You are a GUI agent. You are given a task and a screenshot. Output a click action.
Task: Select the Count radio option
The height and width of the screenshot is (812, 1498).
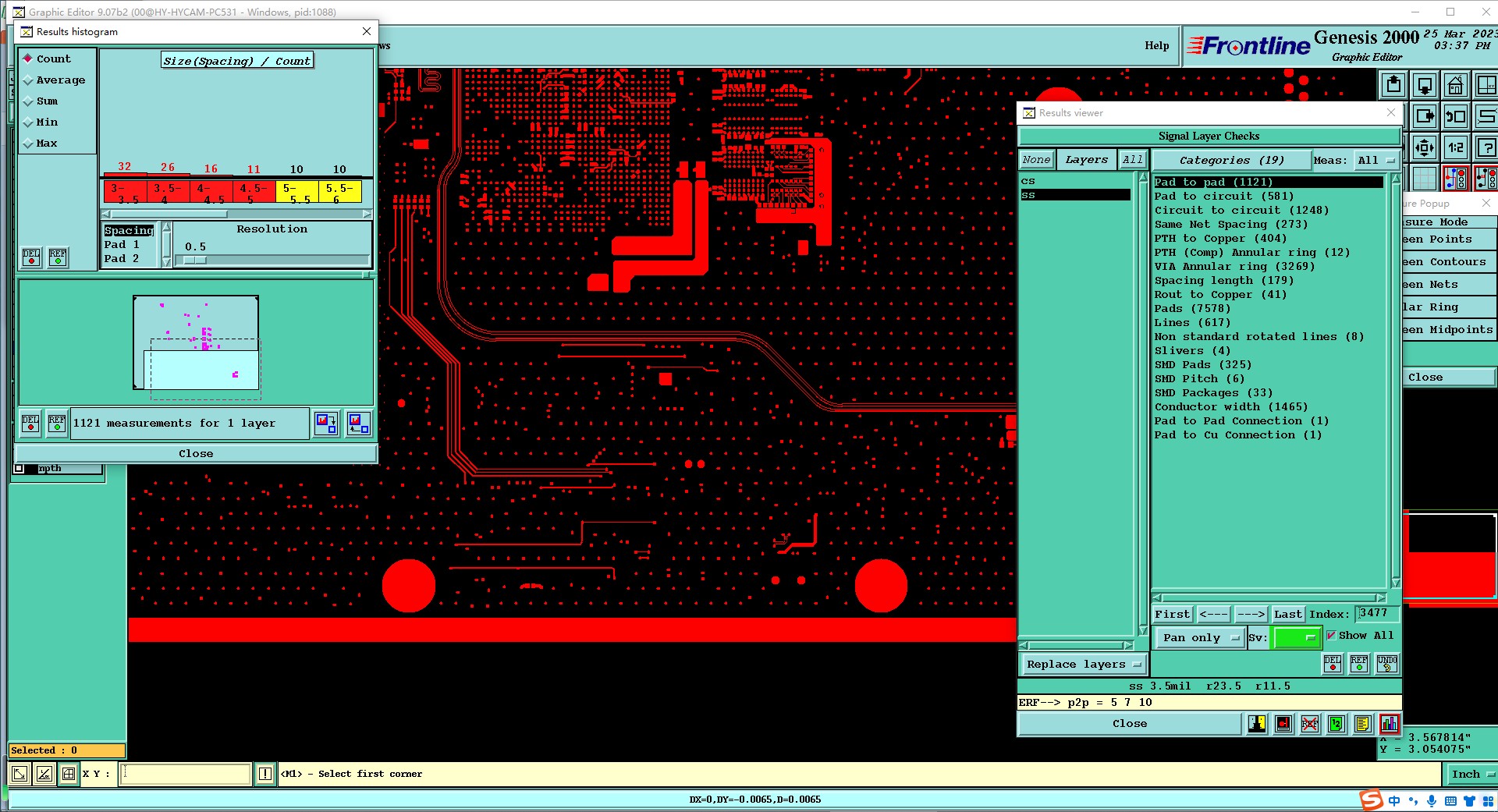point(47,59)
